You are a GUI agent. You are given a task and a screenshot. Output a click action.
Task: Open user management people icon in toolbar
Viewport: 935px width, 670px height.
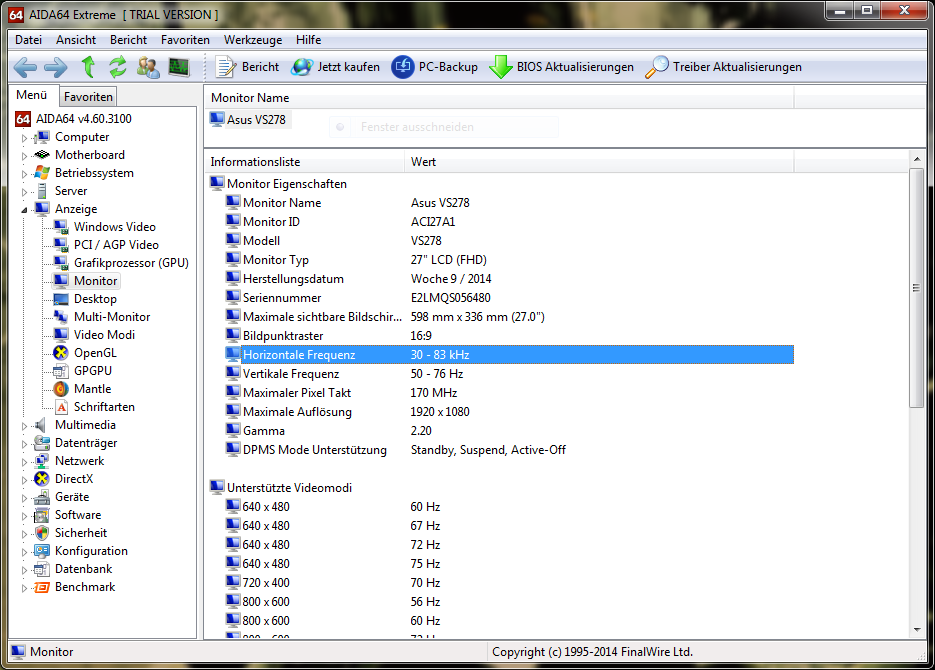click(x=148, y=67)
